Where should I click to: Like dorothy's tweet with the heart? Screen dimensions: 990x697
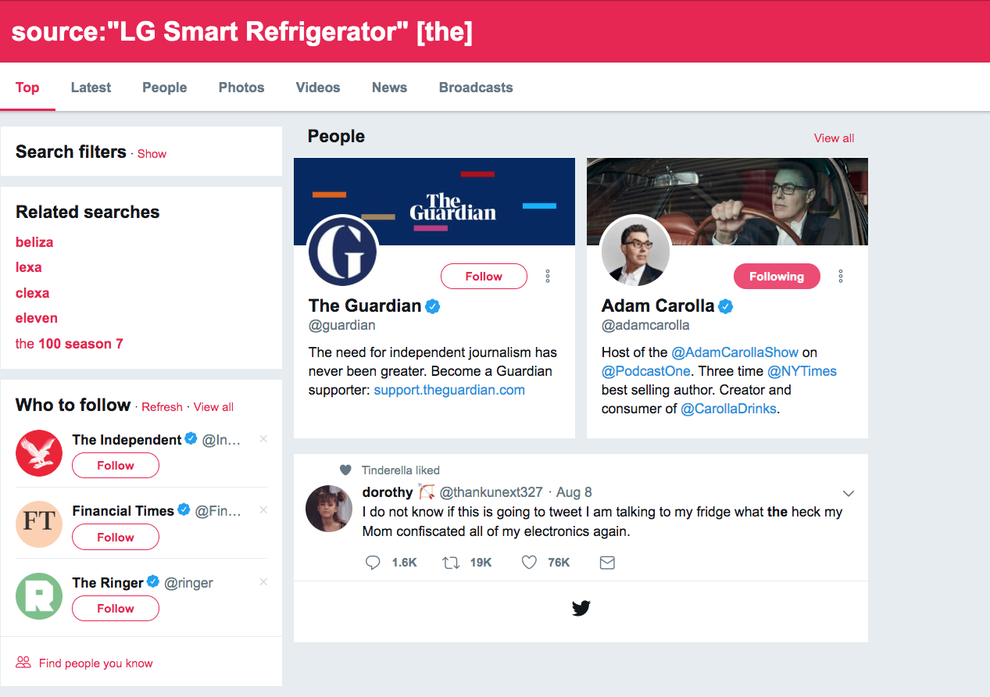click(x=528, y=562)
